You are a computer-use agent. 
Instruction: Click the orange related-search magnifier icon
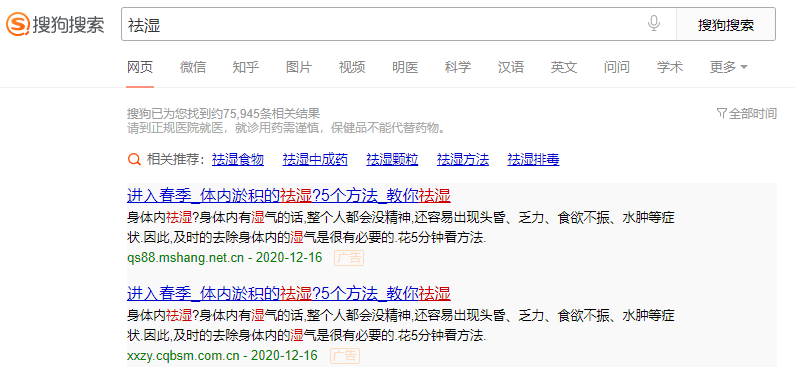tap(134, 160)
